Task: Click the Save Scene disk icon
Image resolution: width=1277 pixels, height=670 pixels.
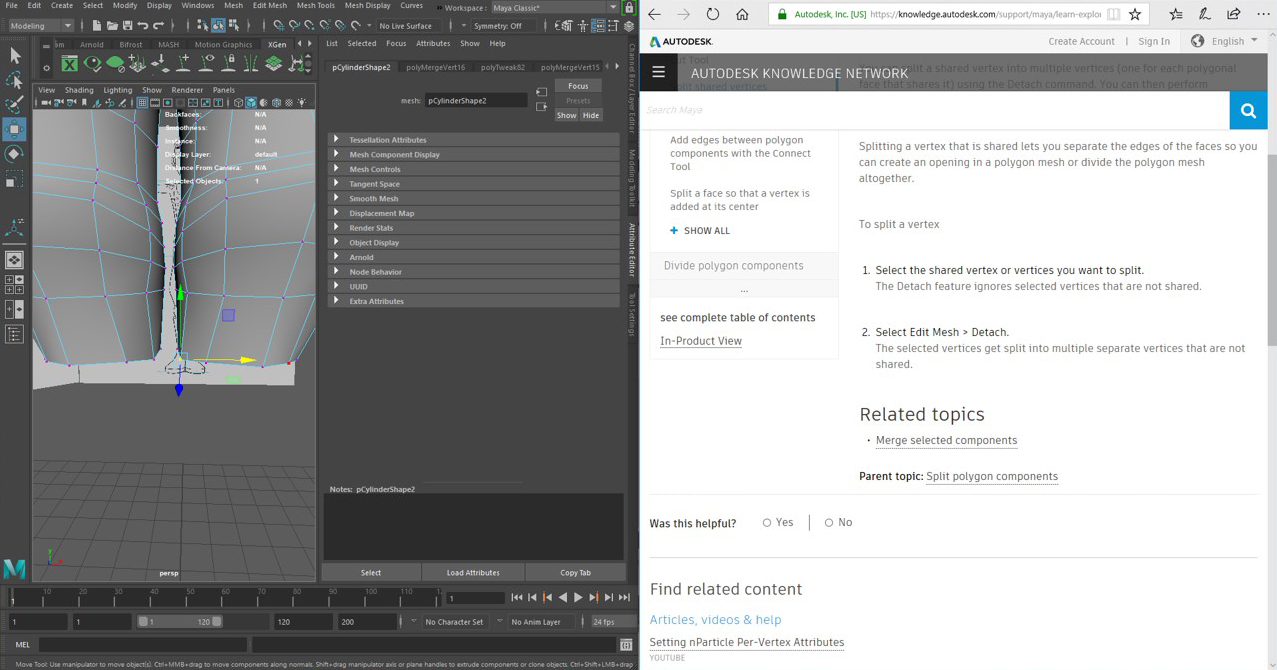Action: [127, 25]
